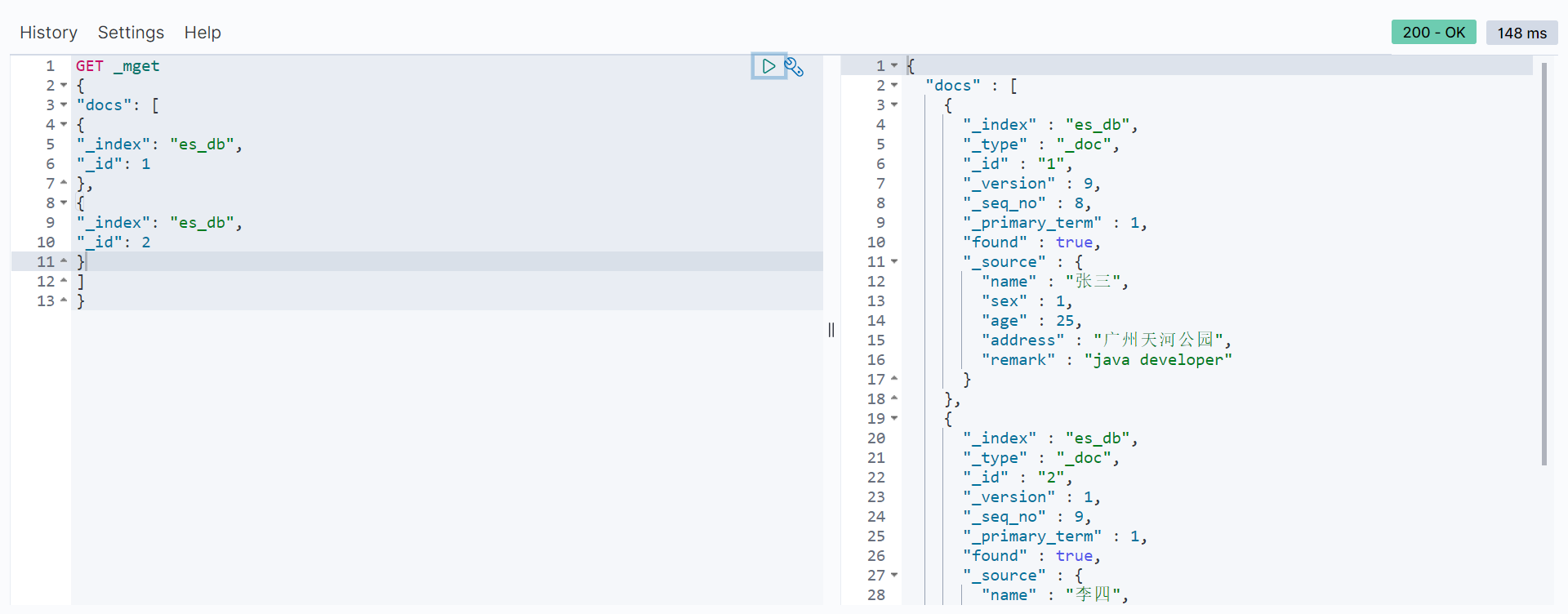Click the response line 26 "found" : true

click(x=1031, y=556)
